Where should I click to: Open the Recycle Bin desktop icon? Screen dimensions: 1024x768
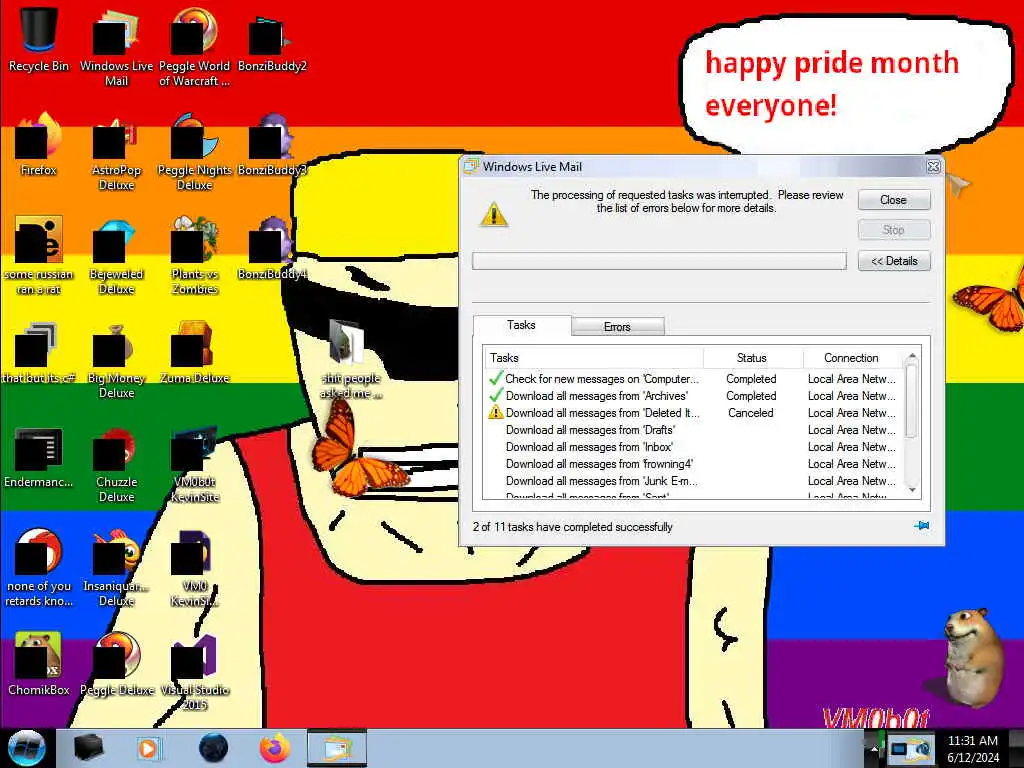[39, 38]
